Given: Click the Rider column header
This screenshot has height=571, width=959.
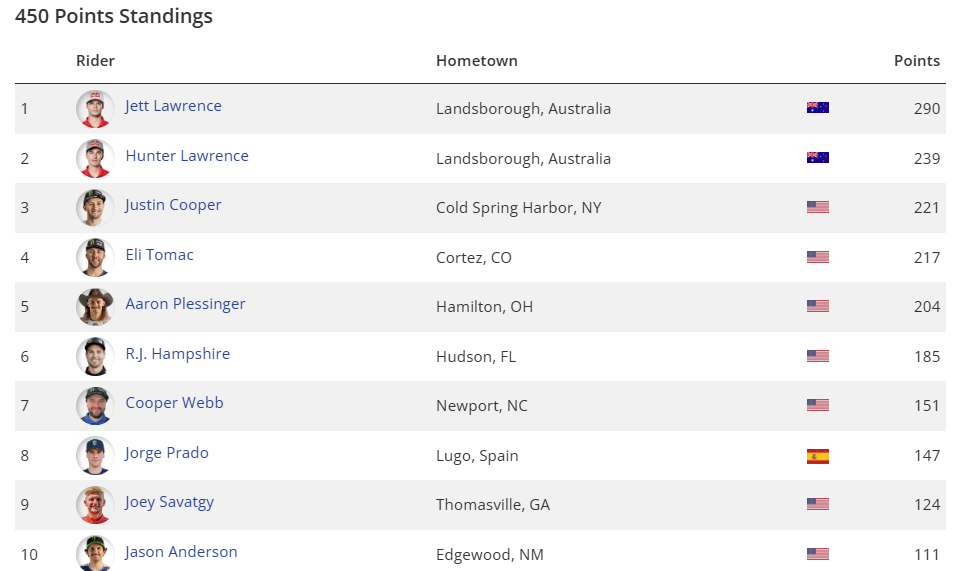Looking at the screenshot, I should (95, 61).
